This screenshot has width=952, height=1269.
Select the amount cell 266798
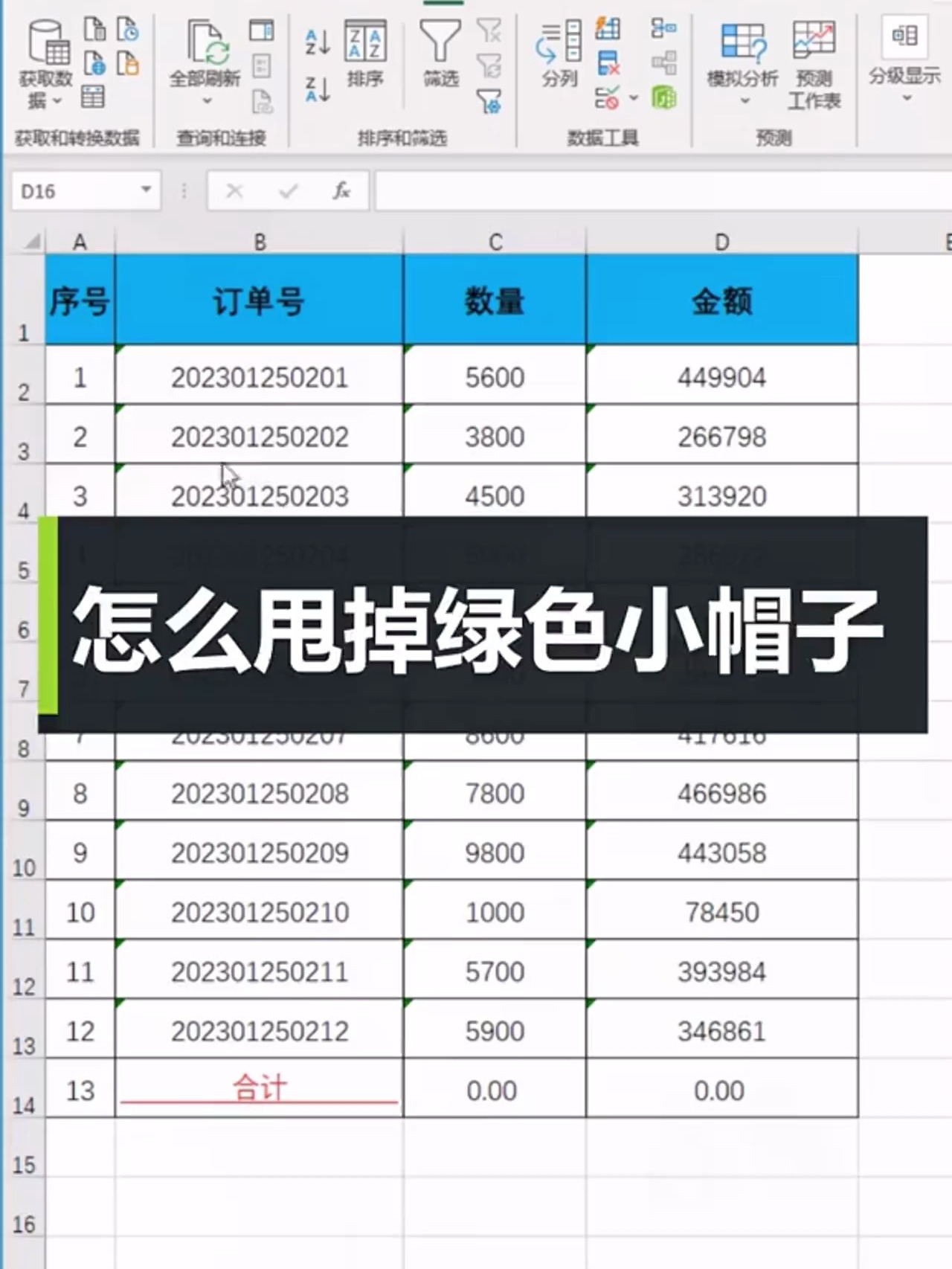click(x=722, y=435)
